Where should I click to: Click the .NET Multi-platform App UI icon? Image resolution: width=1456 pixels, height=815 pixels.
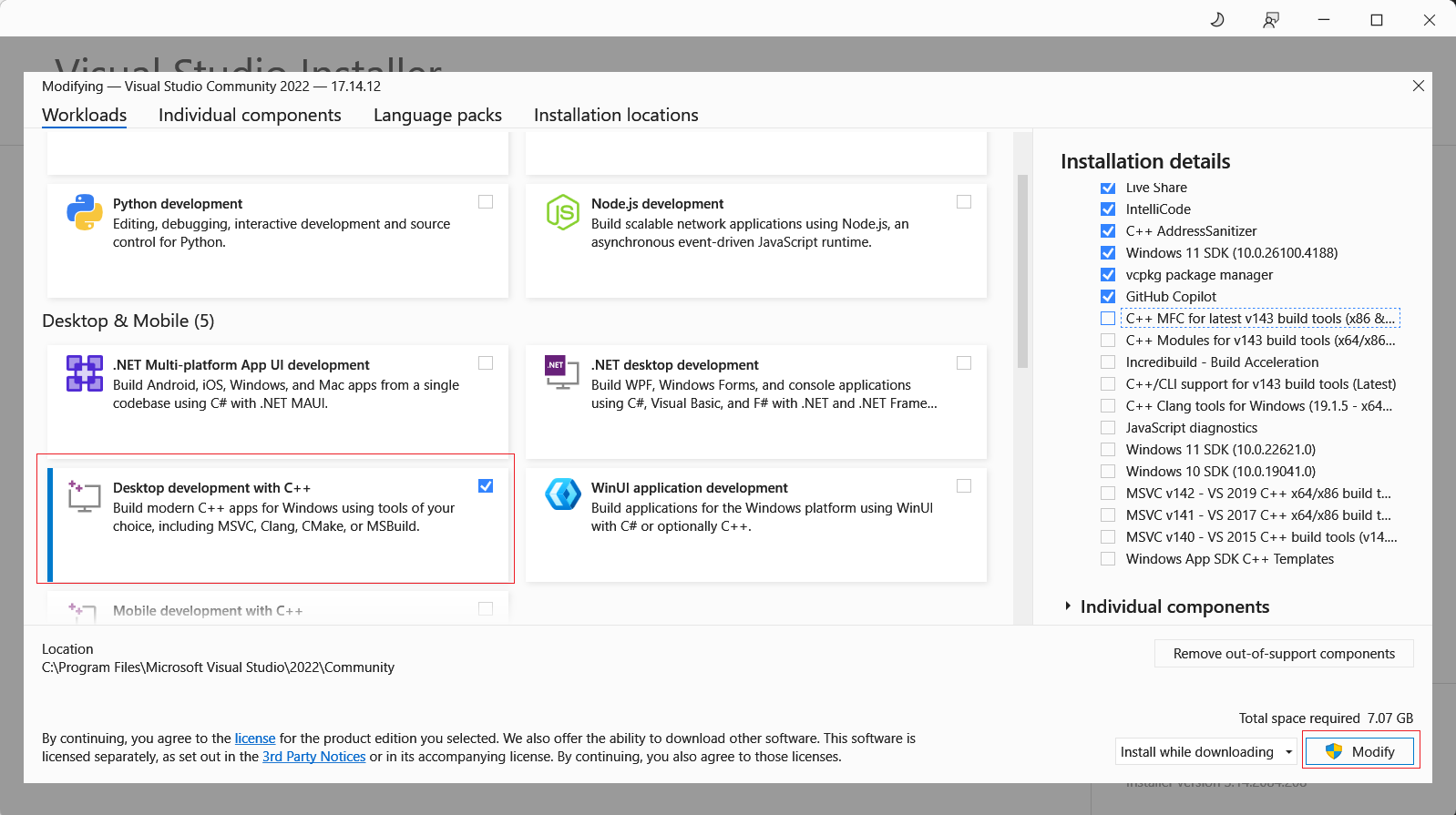click(x=85, y=373)
